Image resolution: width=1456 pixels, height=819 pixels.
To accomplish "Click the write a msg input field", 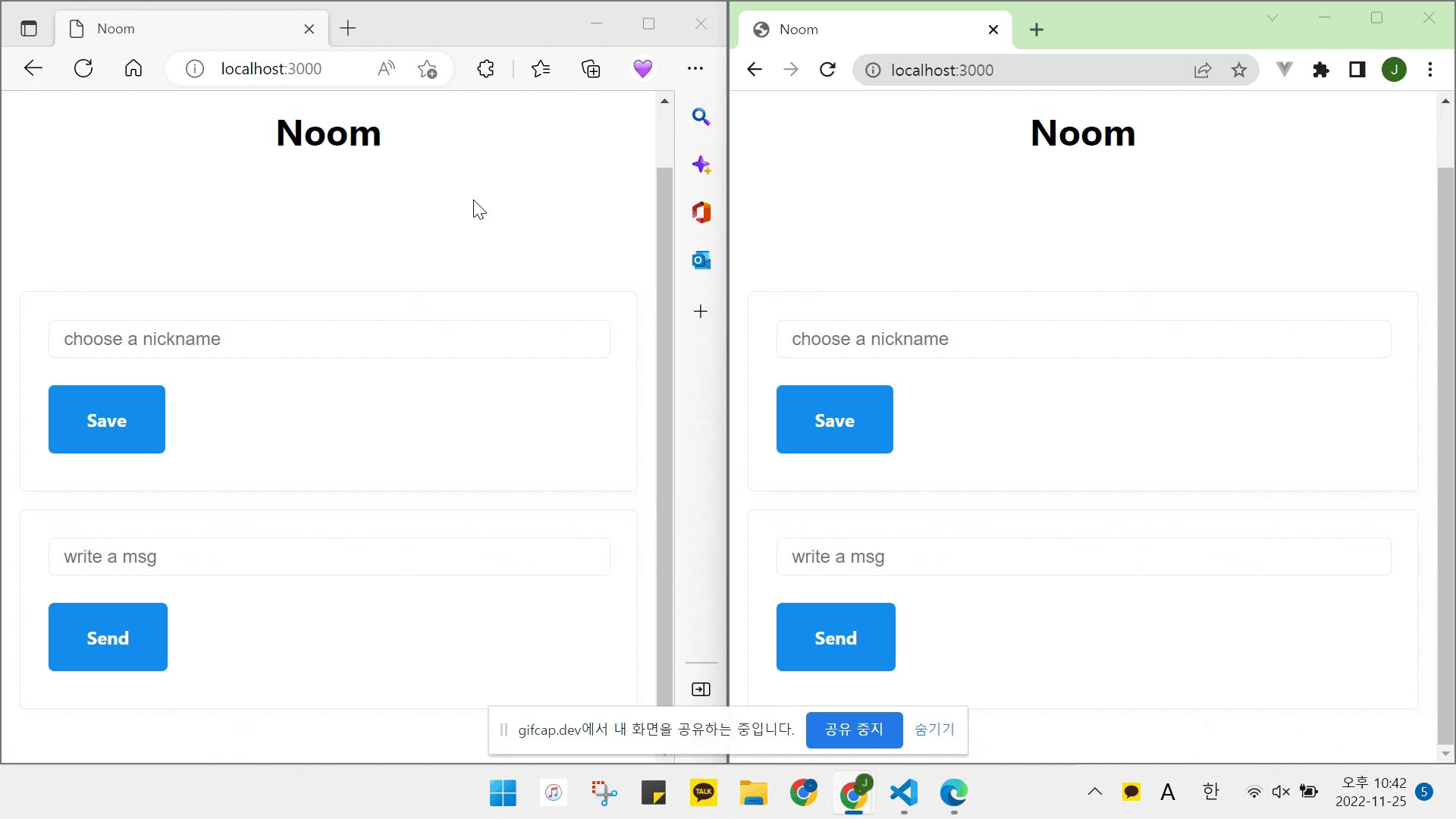I will [328, 557].
